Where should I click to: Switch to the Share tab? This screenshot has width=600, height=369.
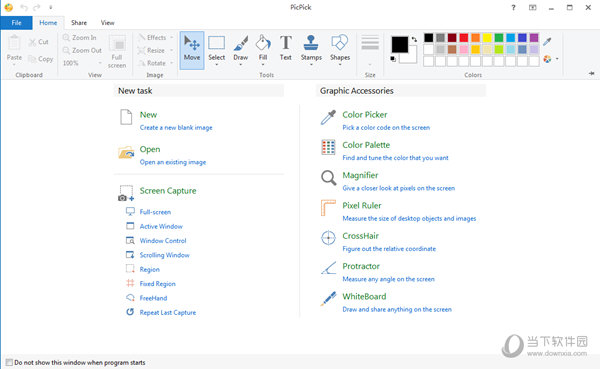(x=79, y=23)
